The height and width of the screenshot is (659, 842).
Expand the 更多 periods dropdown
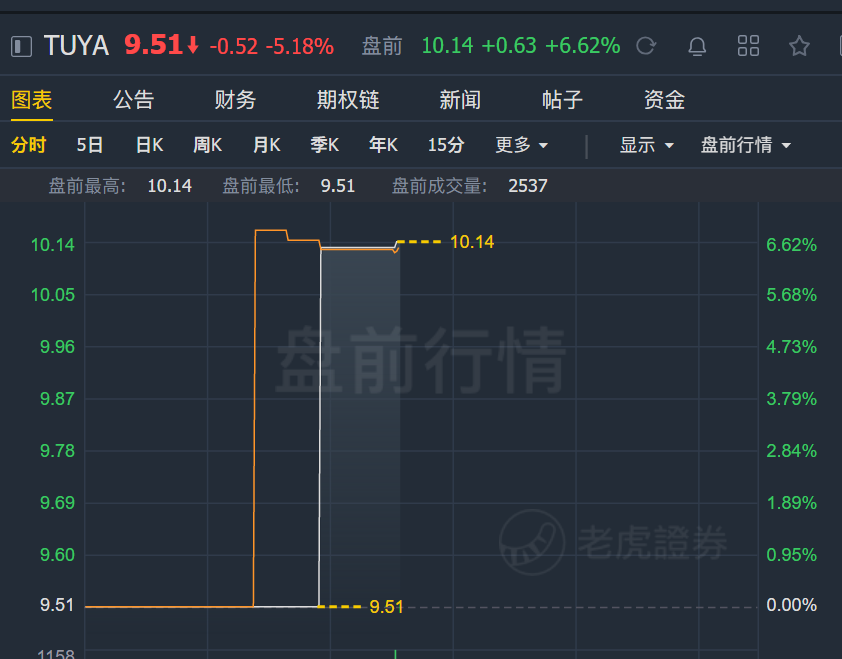click(521, 145)
